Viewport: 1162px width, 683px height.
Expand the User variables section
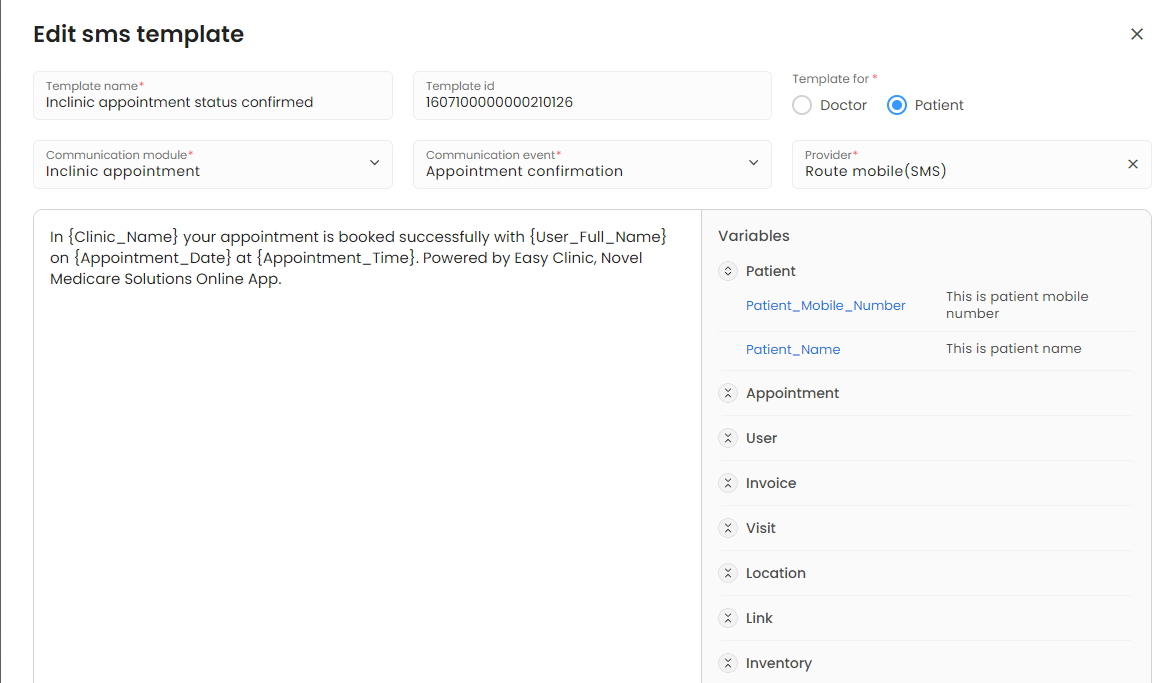click(728, 438)
